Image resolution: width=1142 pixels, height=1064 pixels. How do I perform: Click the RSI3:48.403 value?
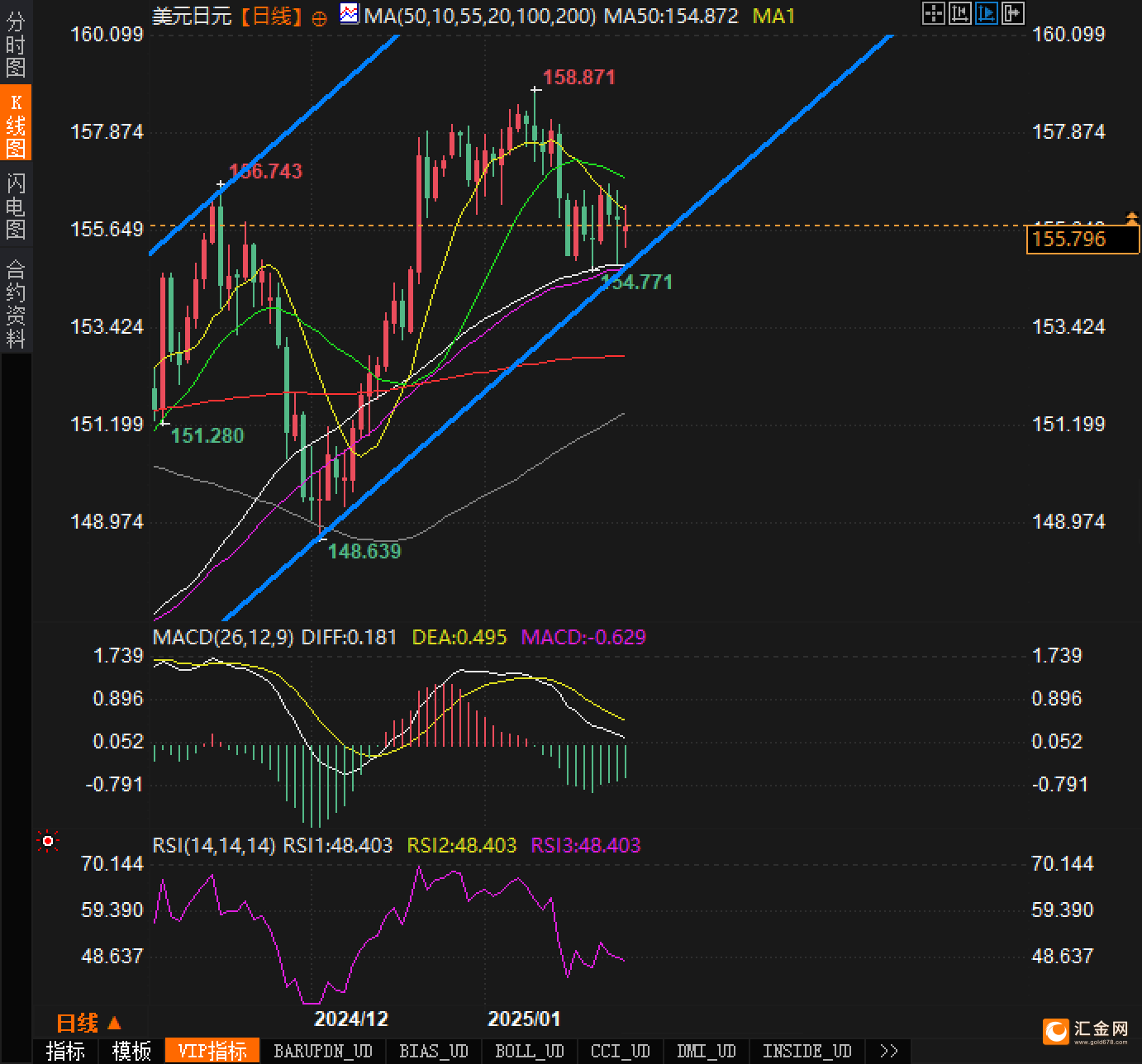pos(586,845)
